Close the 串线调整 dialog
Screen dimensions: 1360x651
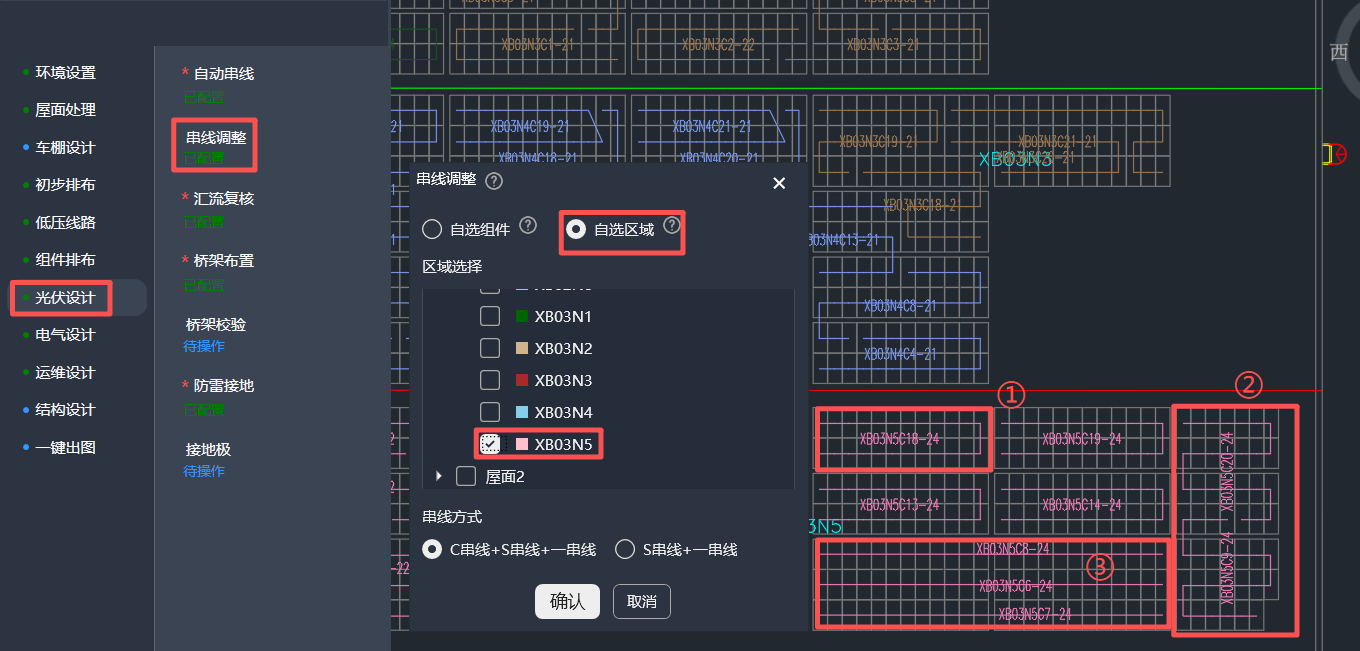coord(779,183)
